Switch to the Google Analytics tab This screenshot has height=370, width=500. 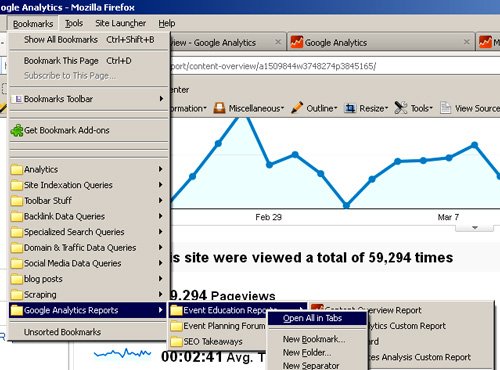(x=381, y=42)
